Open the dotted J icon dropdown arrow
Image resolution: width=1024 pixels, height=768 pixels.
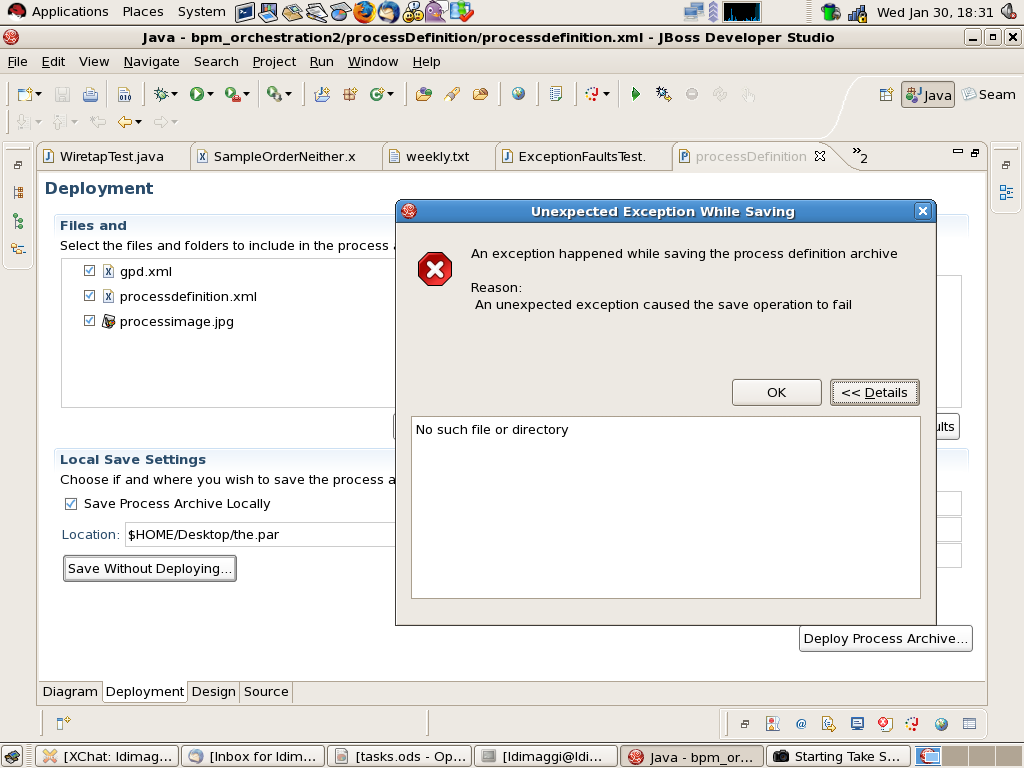[606, 95]
